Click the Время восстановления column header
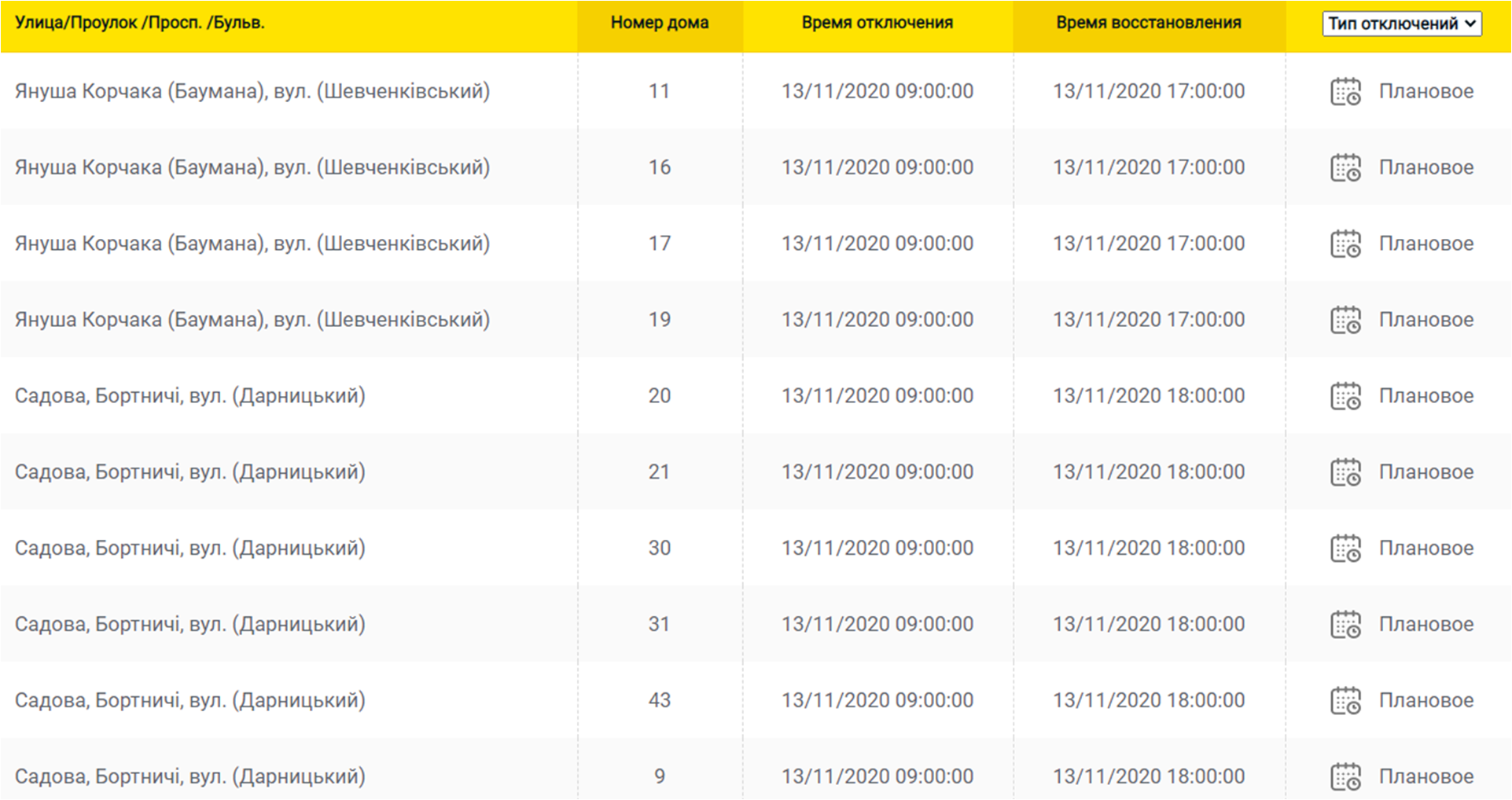Screen dimensions: 1512x800 [x=1148, y=23]
